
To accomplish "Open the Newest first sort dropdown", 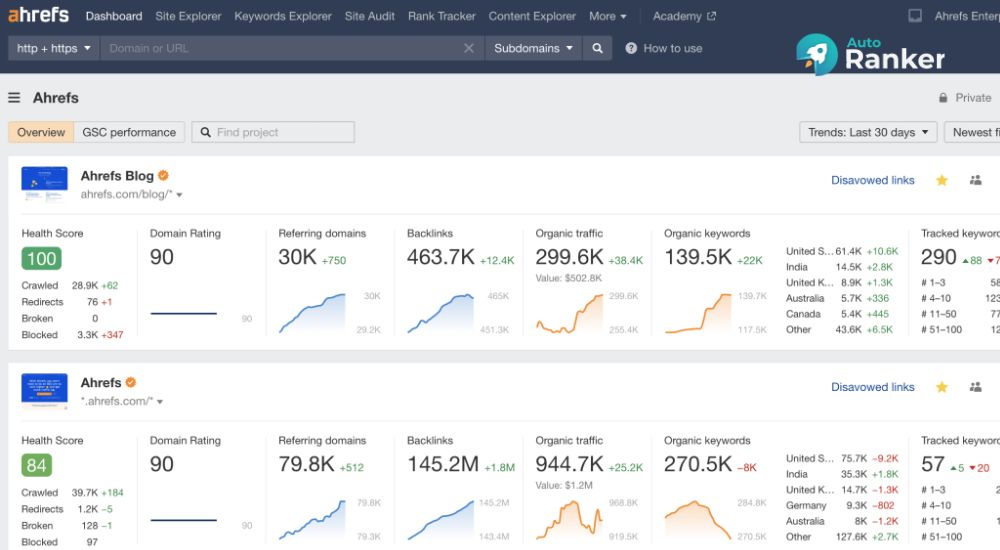I will click(x=973, y=132).
